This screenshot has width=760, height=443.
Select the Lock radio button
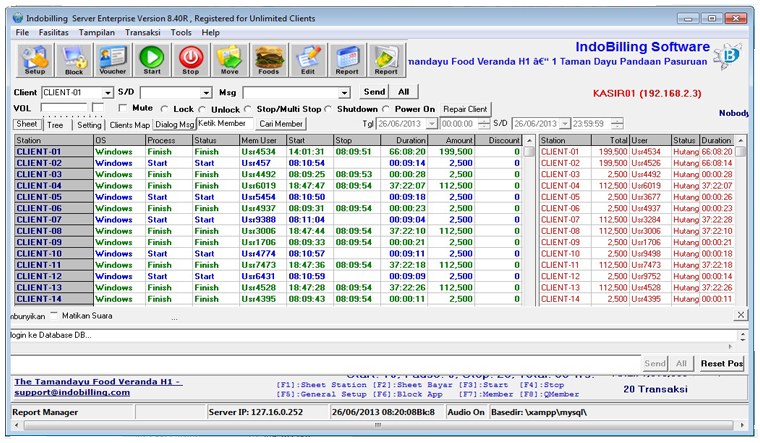164,109
